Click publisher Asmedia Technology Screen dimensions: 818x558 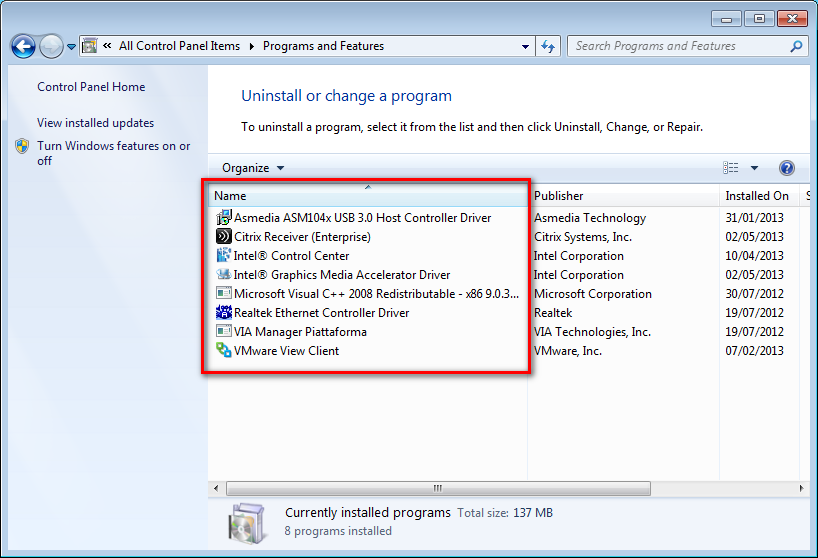pos(590,217)
